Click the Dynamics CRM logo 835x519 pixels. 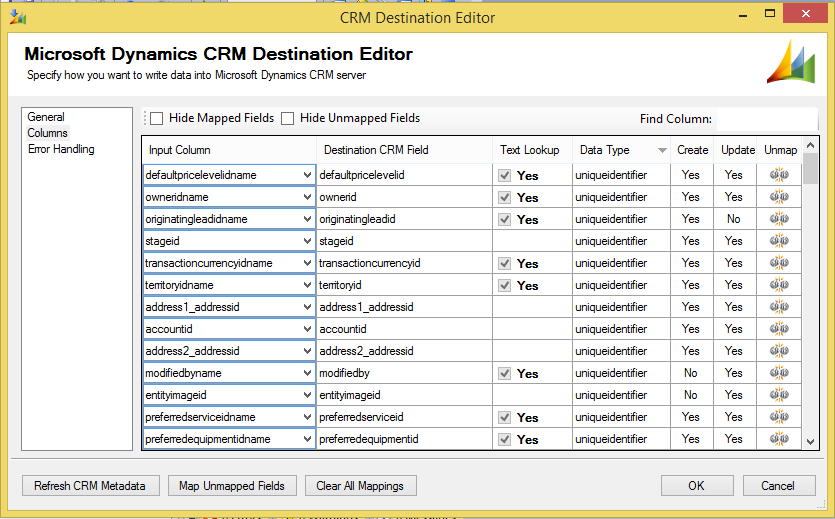tap(791, 61)
